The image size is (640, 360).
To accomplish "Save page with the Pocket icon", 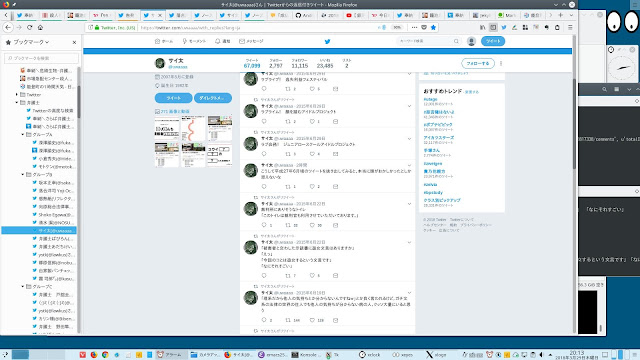I will [x=424, y=27].
